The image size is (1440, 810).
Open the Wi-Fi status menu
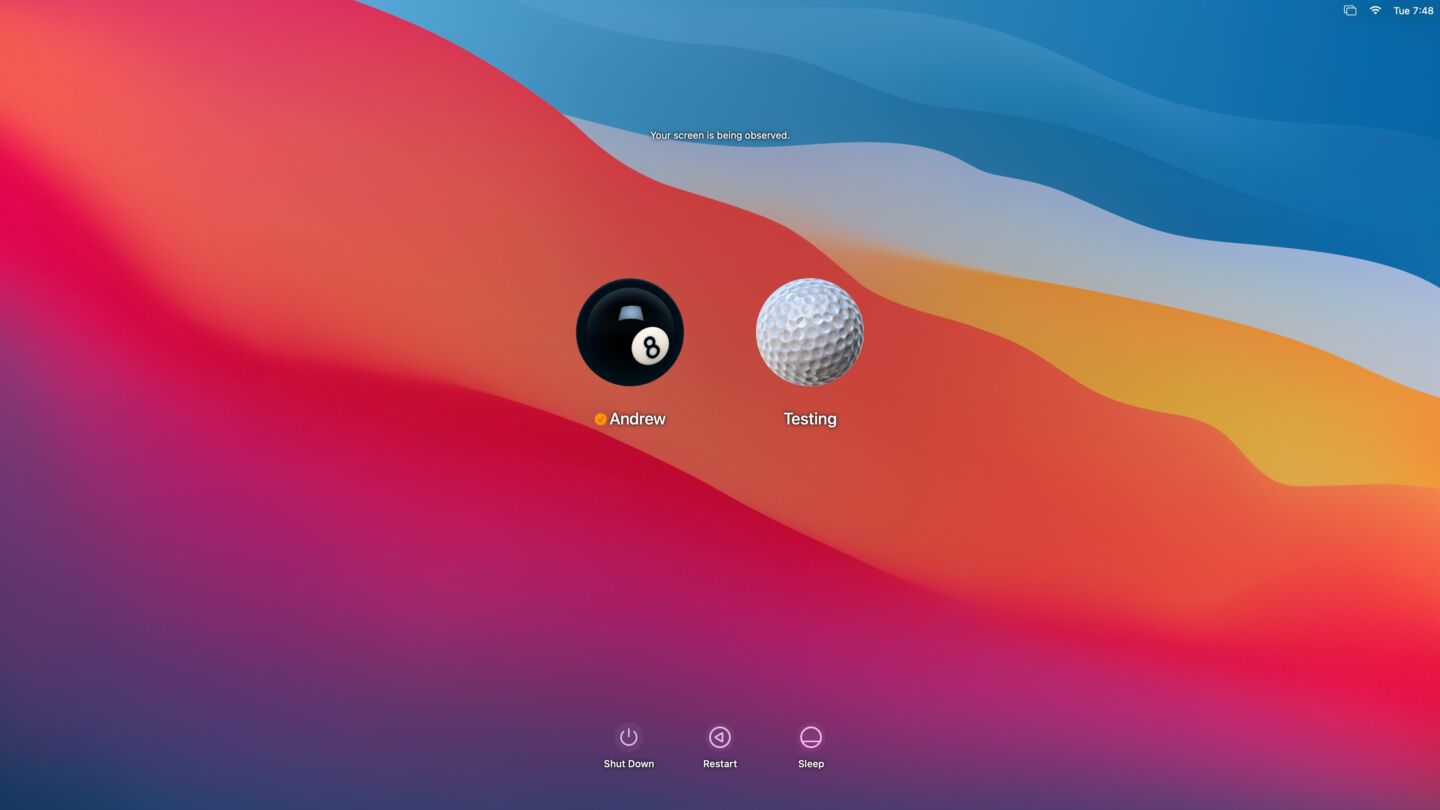tap(1375, 10)
